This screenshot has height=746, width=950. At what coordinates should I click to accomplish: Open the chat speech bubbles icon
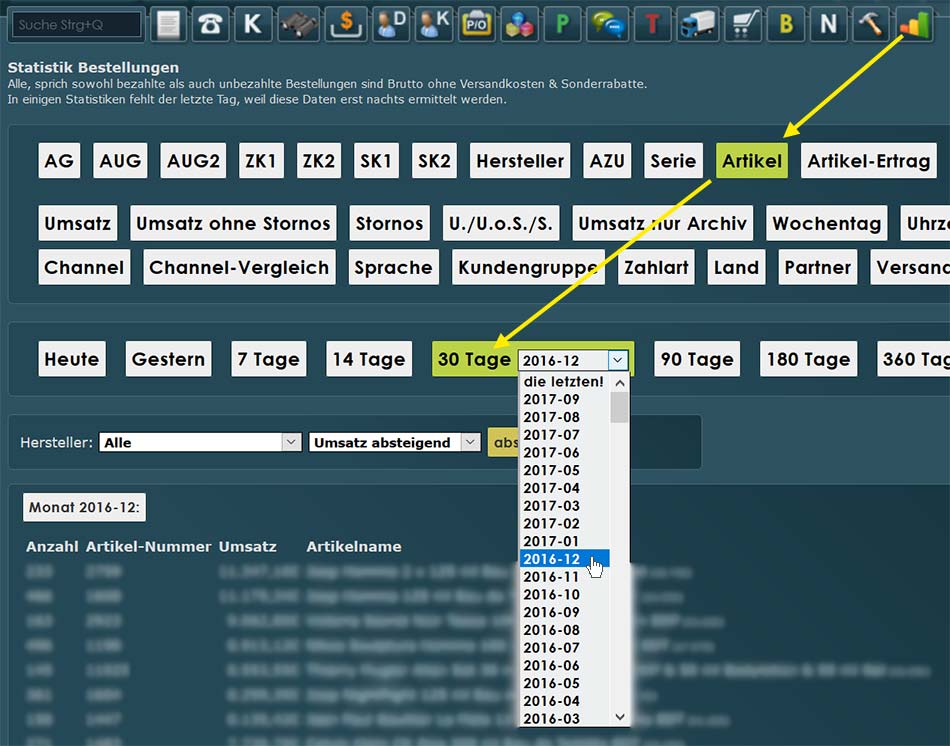[x=607, y=25]
